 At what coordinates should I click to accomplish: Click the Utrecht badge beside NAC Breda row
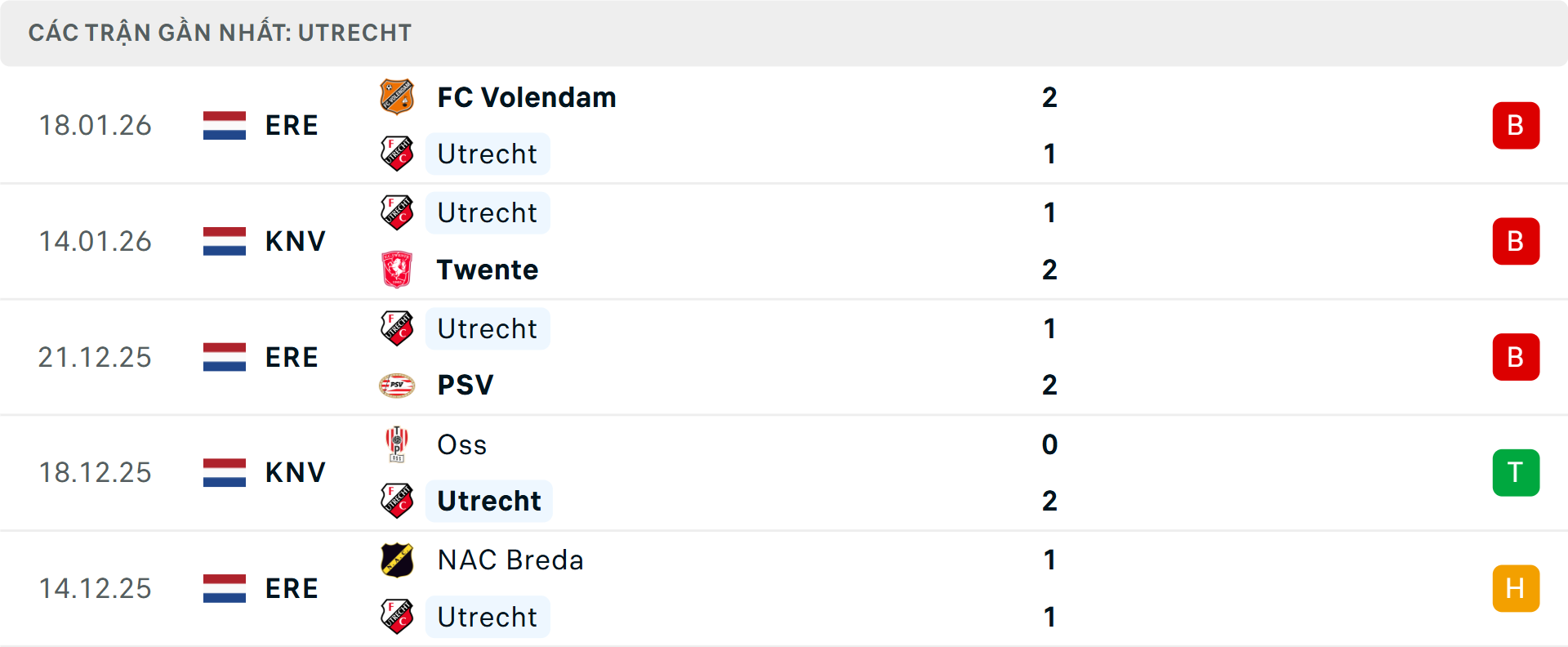[x=398, y=618]
